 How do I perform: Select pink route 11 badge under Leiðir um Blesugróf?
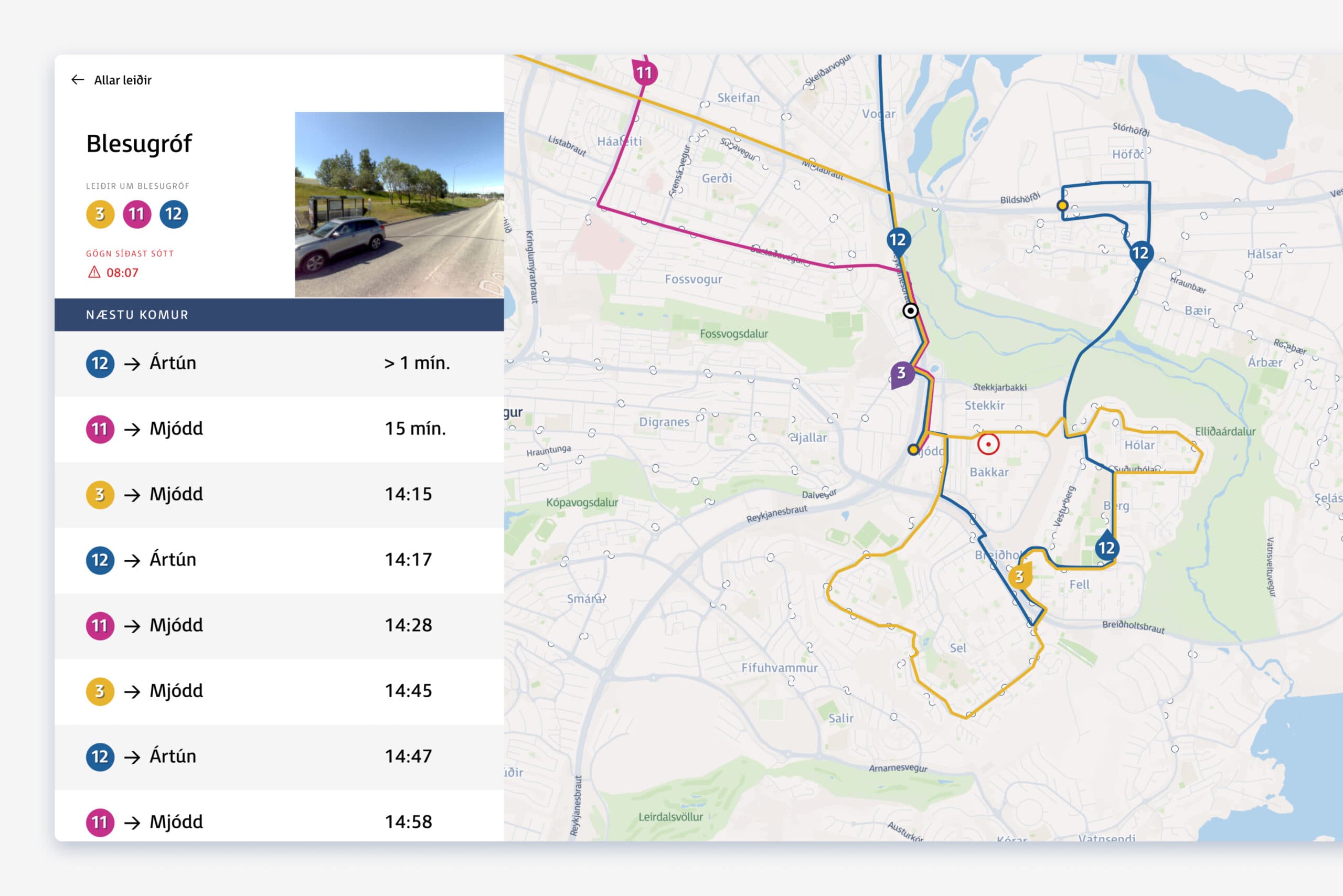(x=136, y=214)
